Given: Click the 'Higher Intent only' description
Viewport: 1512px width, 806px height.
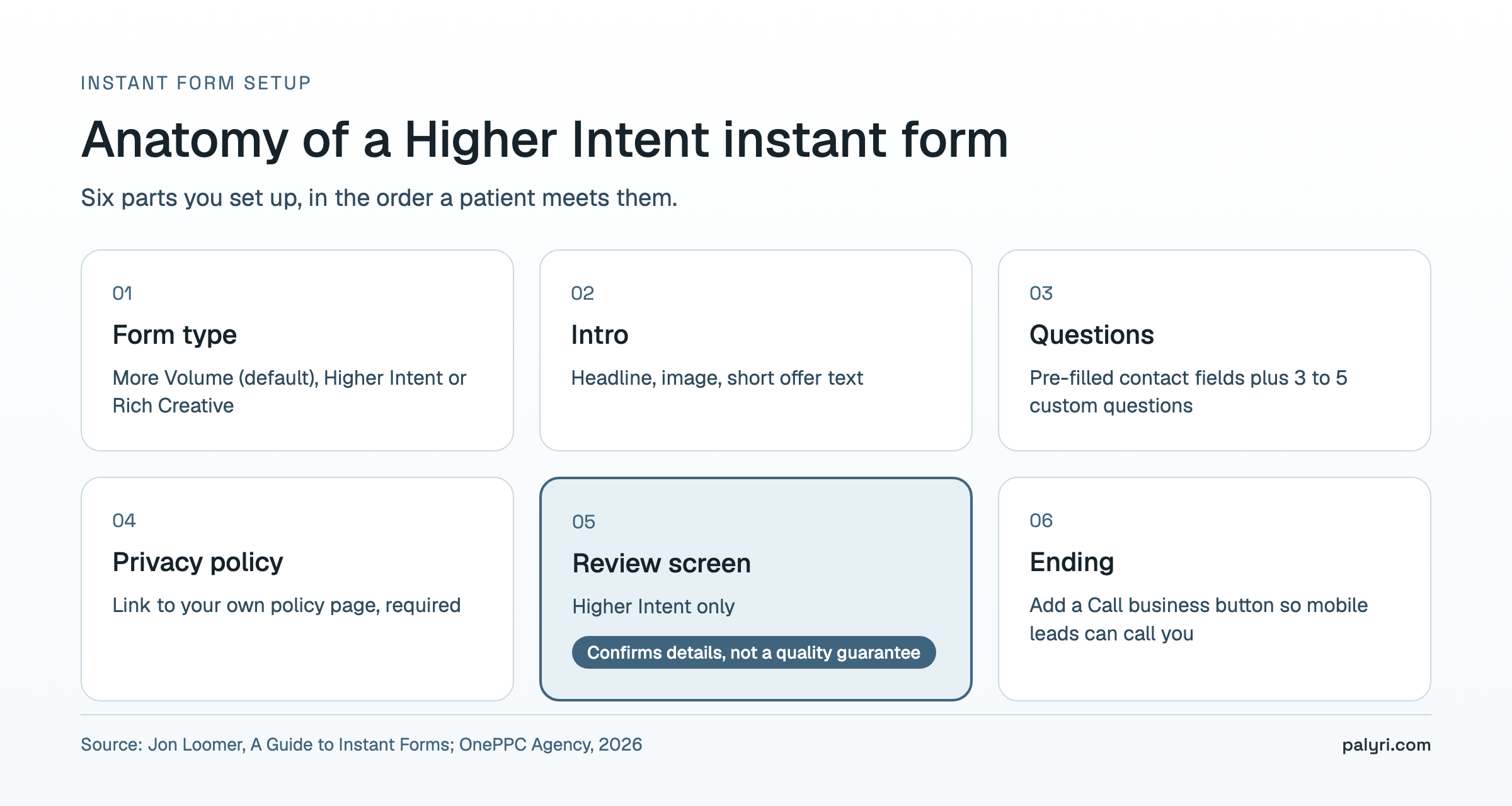Looking at the screenshot, I should (653, 607).
